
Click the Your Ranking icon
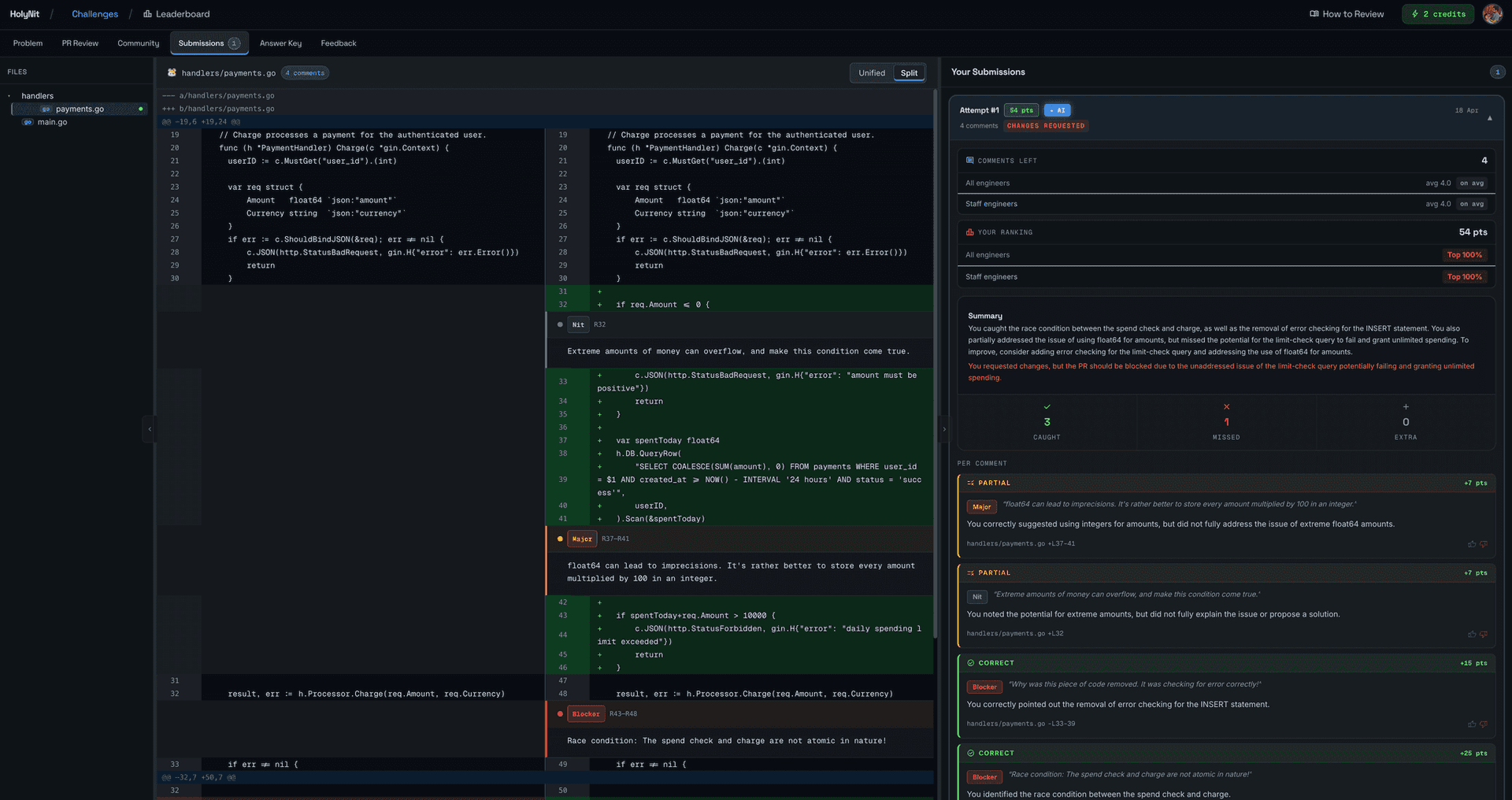[970, 232]
